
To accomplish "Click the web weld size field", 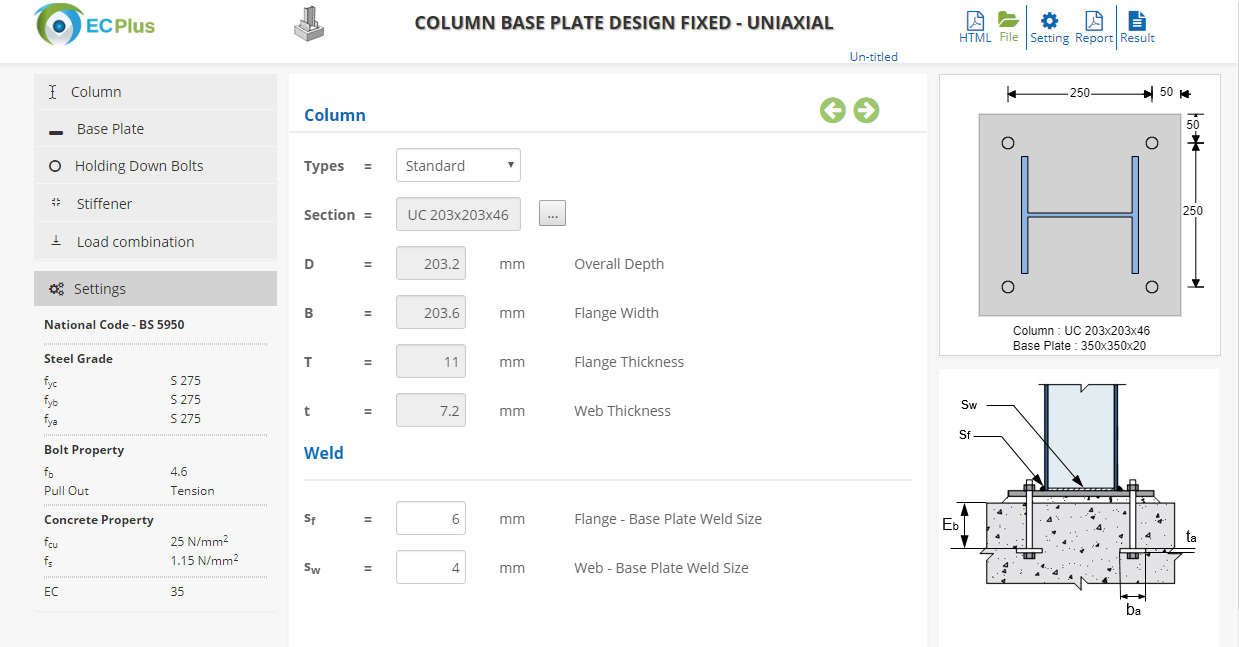I will click(431, 568).
